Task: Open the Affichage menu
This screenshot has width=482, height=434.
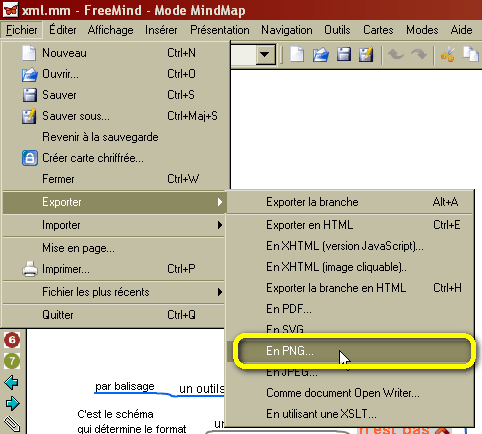Action: point(111,30)
